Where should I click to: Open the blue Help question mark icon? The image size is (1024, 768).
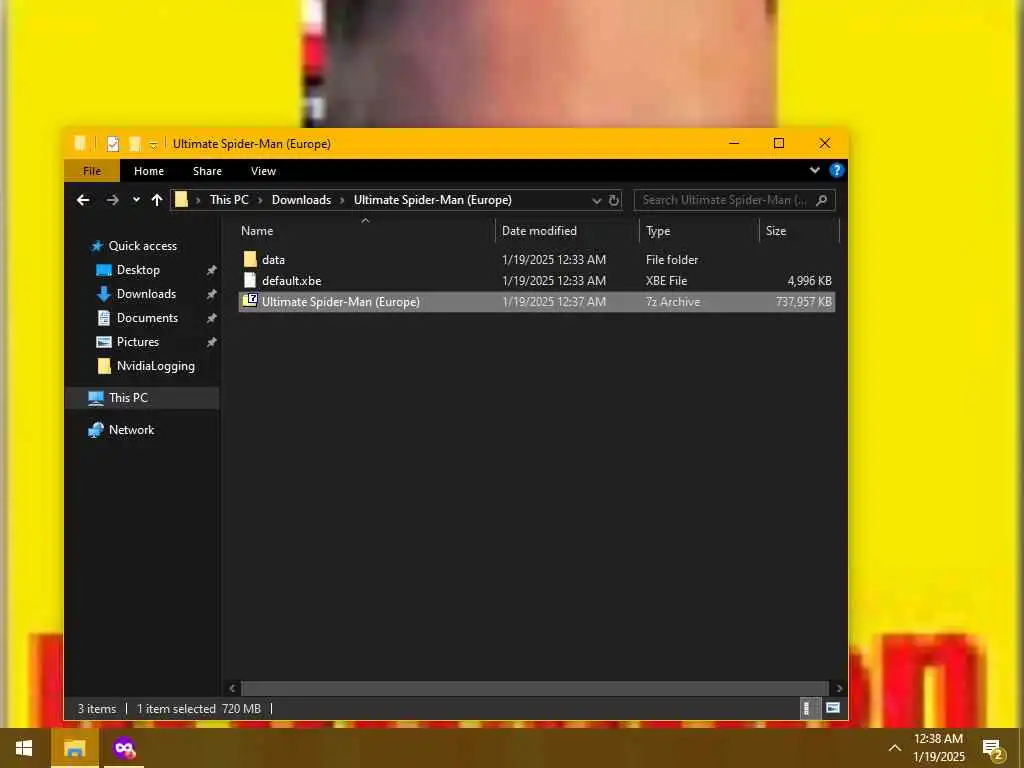[836, 170]
